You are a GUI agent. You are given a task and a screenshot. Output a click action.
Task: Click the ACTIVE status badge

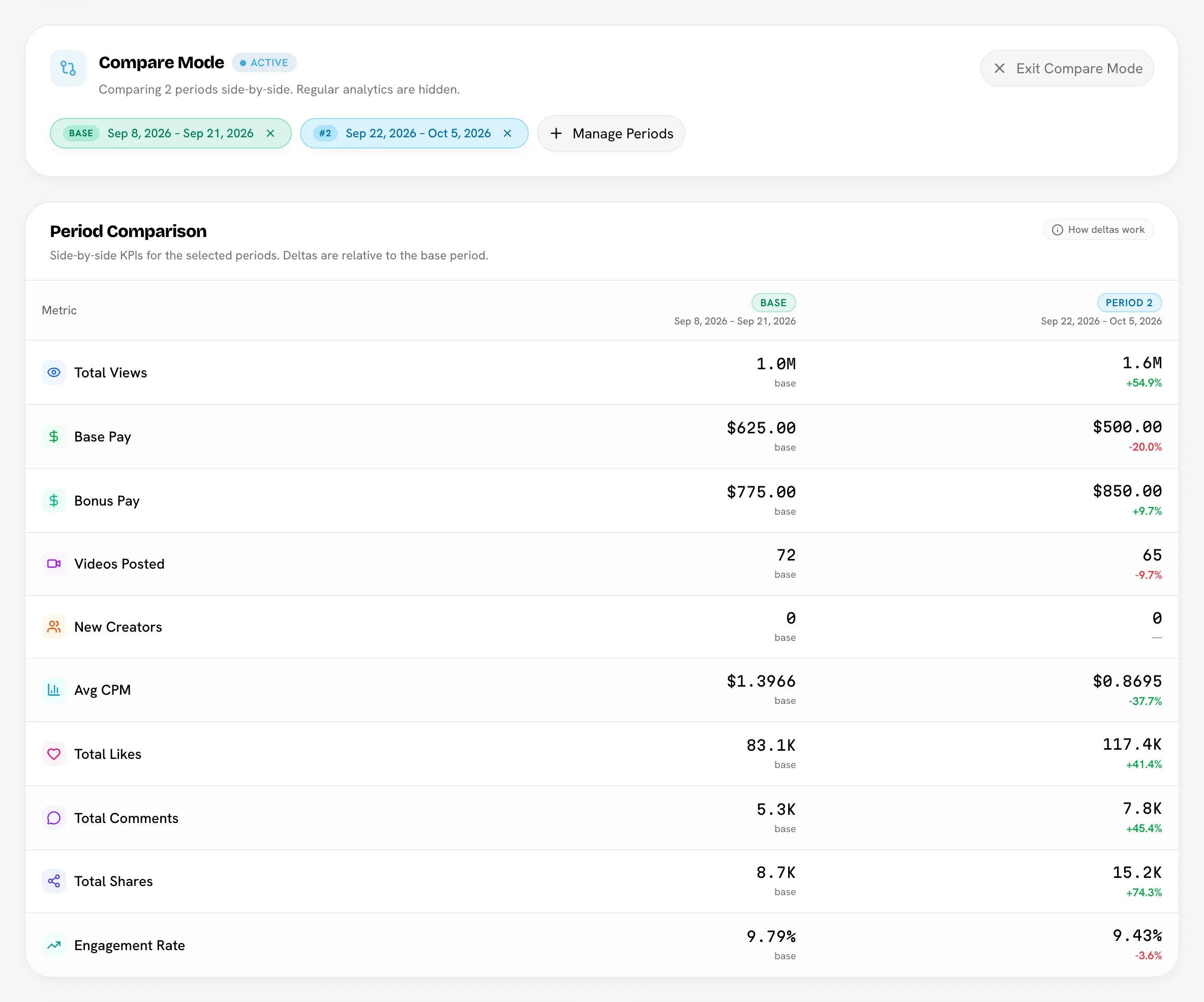(264, 63)
